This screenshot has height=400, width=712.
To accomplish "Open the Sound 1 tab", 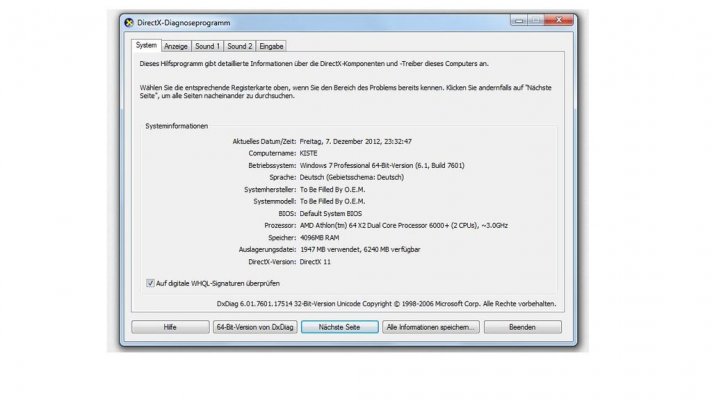I will point(208,46).
